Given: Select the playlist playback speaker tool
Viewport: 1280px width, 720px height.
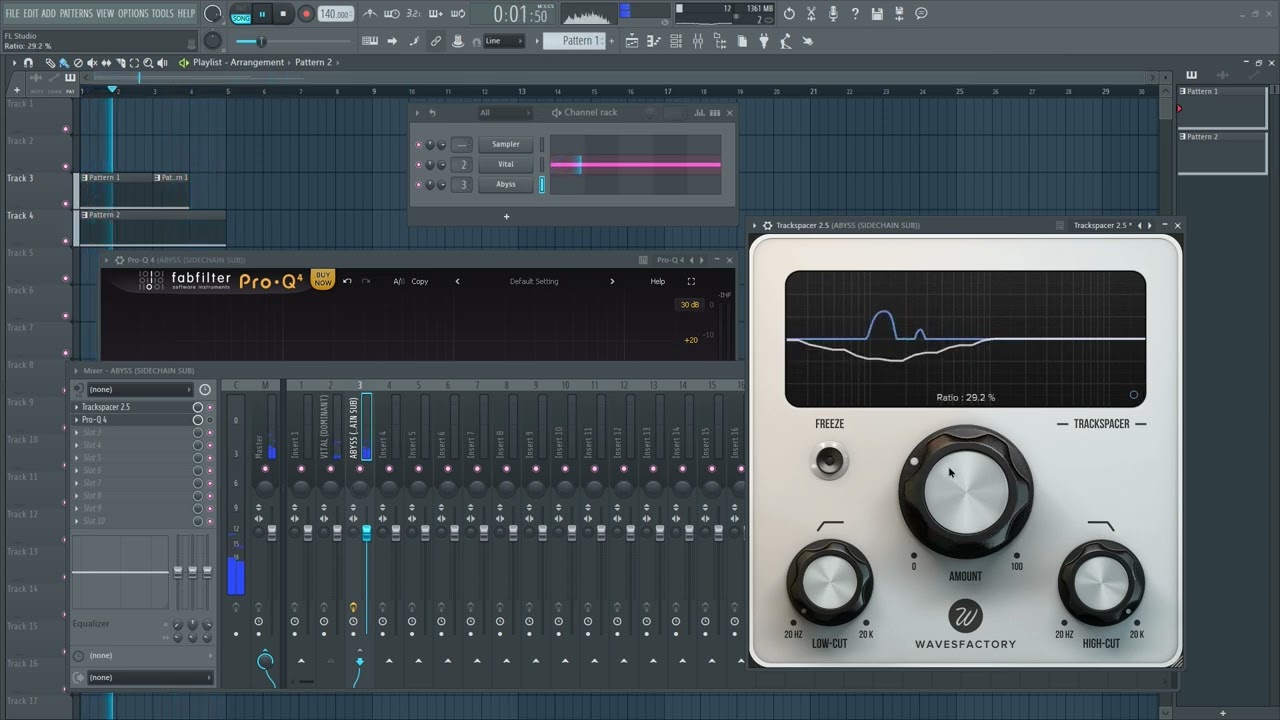Looking at the screenshot, I should (162, 62).
